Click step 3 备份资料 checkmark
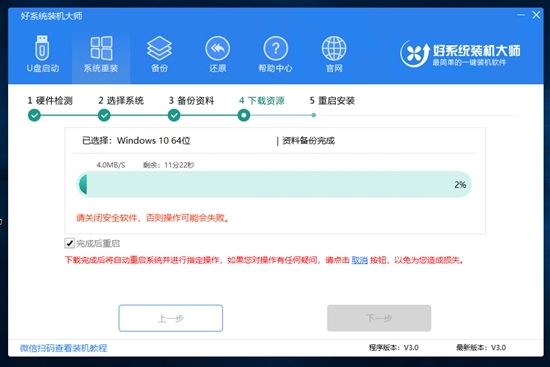Image resolution: width=550 pixels, height=367 pixels. pyautogui.click(x=174, y=115)
